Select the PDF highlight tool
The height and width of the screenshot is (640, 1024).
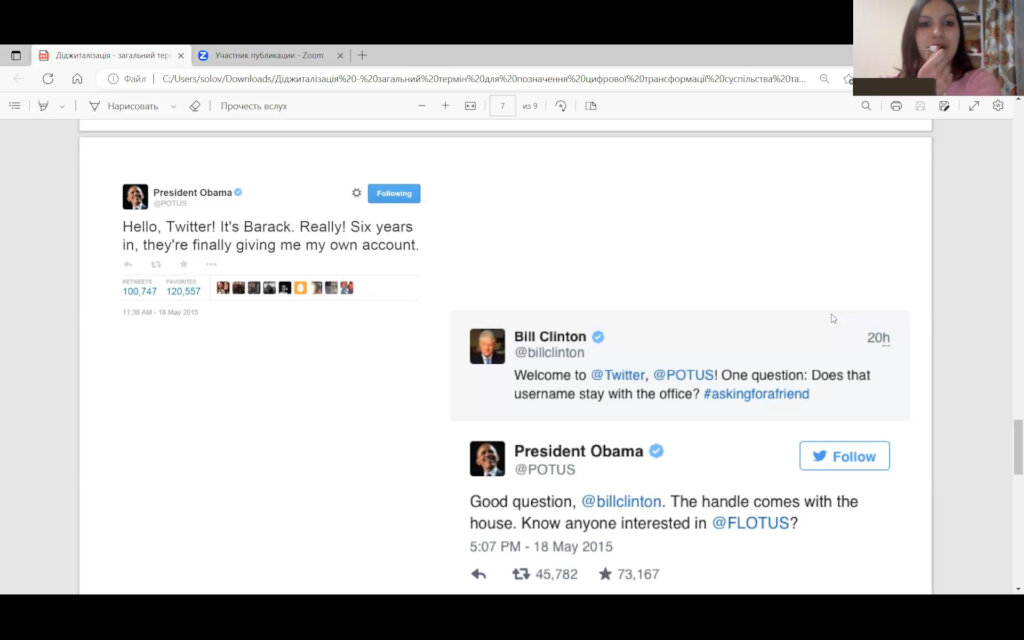[43, 106]
